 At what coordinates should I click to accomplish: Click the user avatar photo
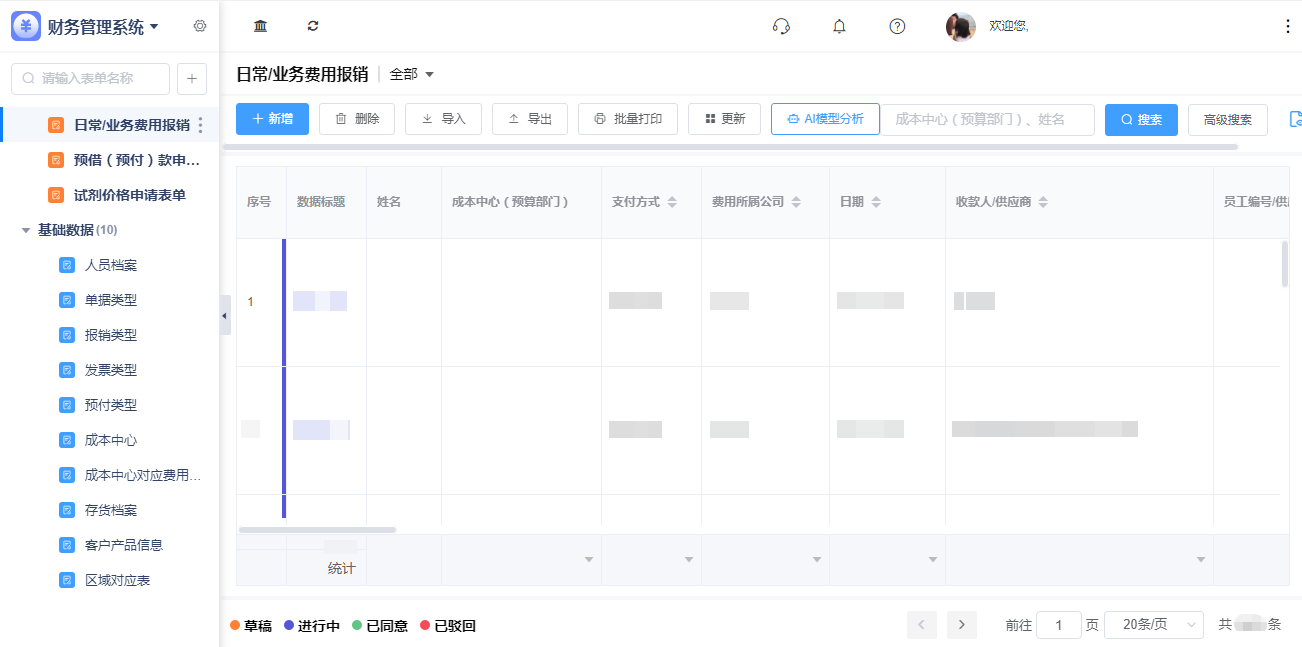(960, 27)
